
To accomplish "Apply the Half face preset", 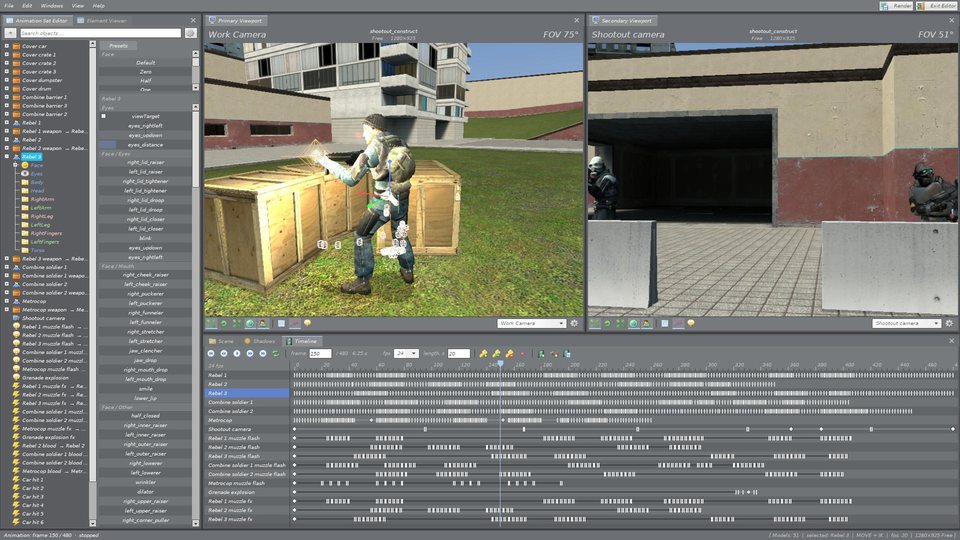I will [x=145, y=81].
